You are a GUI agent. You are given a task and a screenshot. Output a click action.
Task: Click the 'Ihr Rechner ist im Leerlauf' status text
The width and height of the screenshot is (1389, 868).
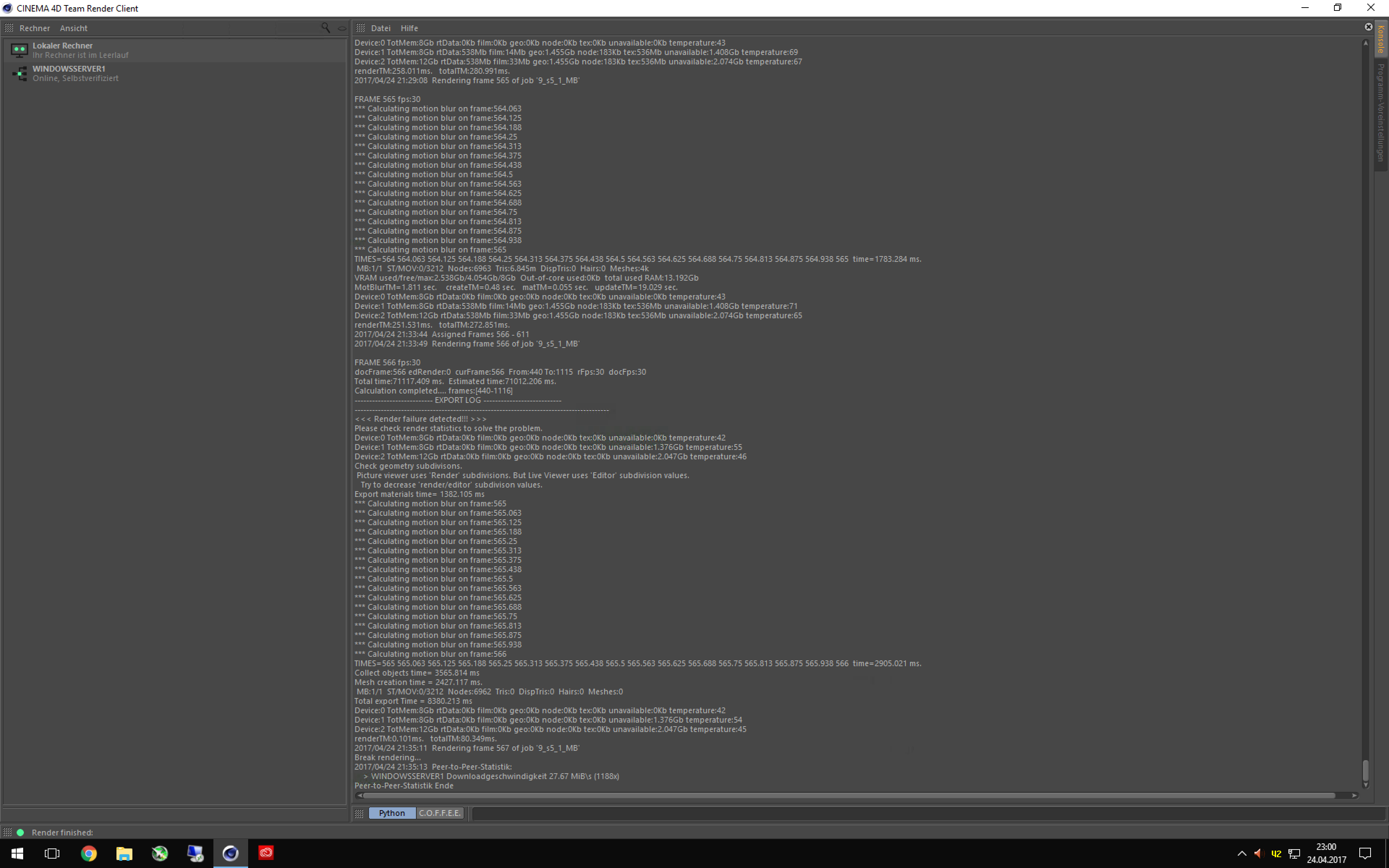pyautogui.click(x=80, y=55)
